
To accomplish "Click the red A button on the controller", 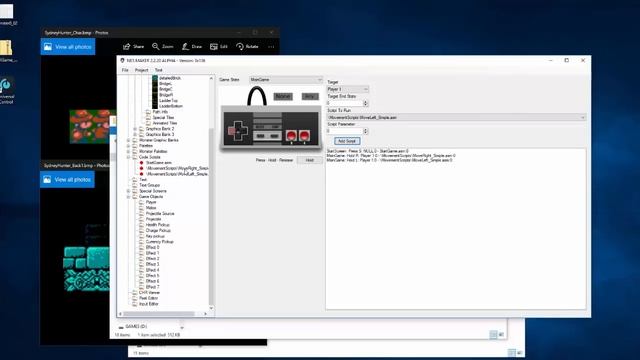I will [304, 136].
